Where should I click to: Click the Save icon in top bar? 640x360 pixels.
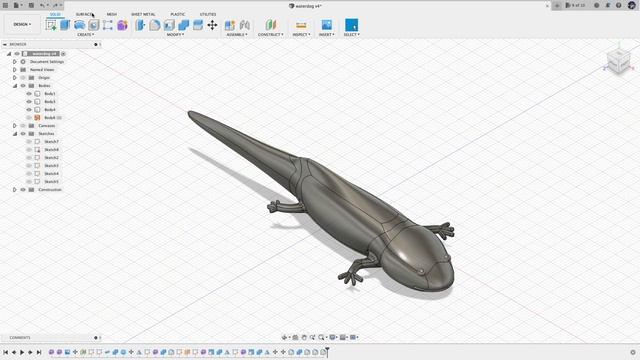[x=31, y=5]
